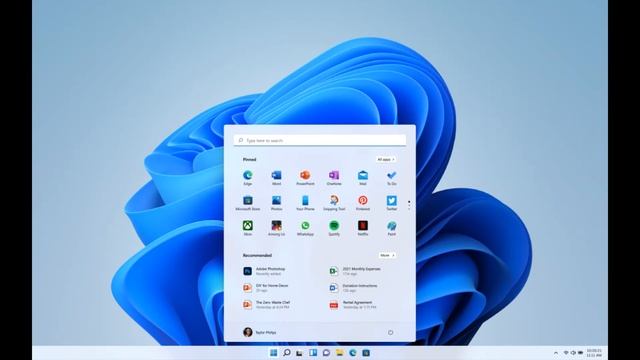Open Search from the taskbar
640x360 pixels.
287,353
